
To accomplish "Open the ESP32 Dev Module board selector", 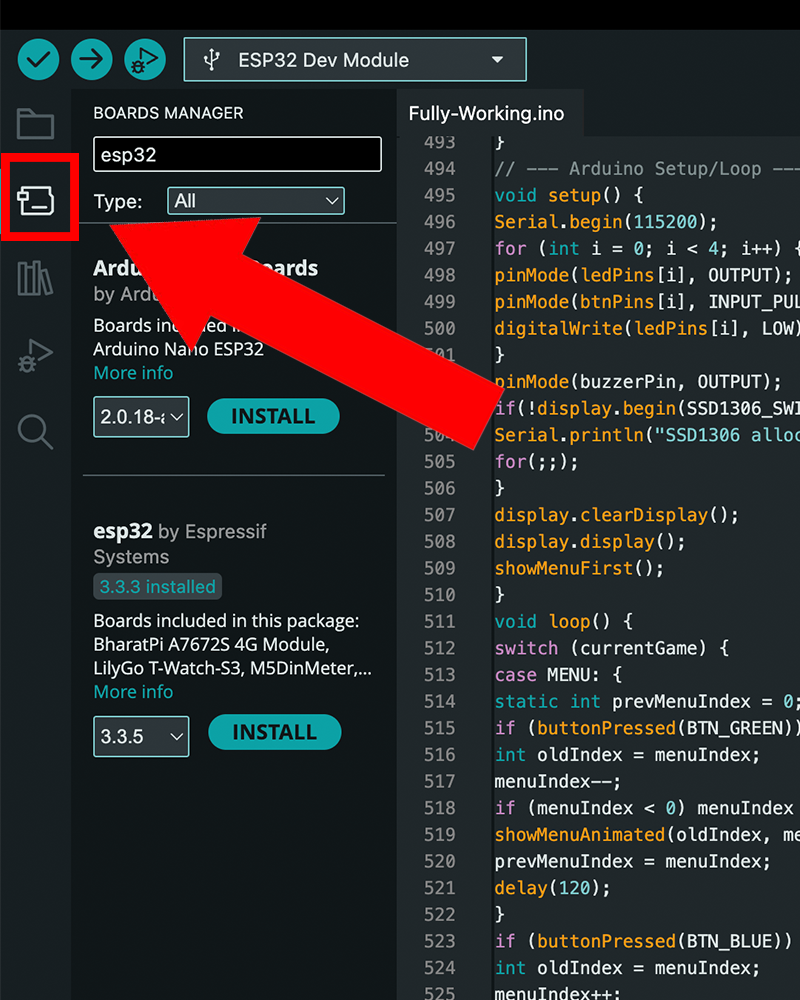I will pos(355,60).
